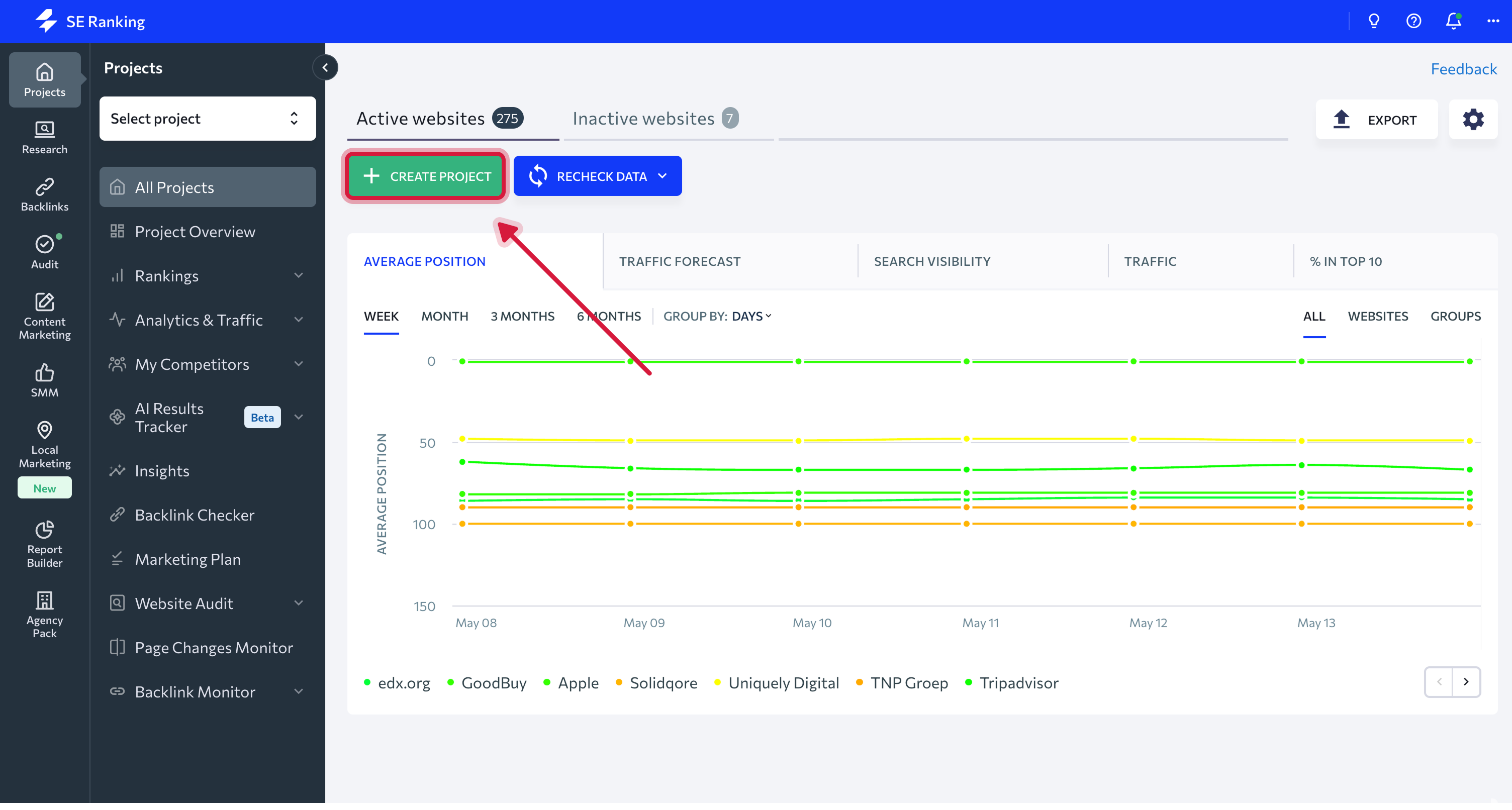
Task: Open SMM in the left rail
Action: (x=45, y=380)
